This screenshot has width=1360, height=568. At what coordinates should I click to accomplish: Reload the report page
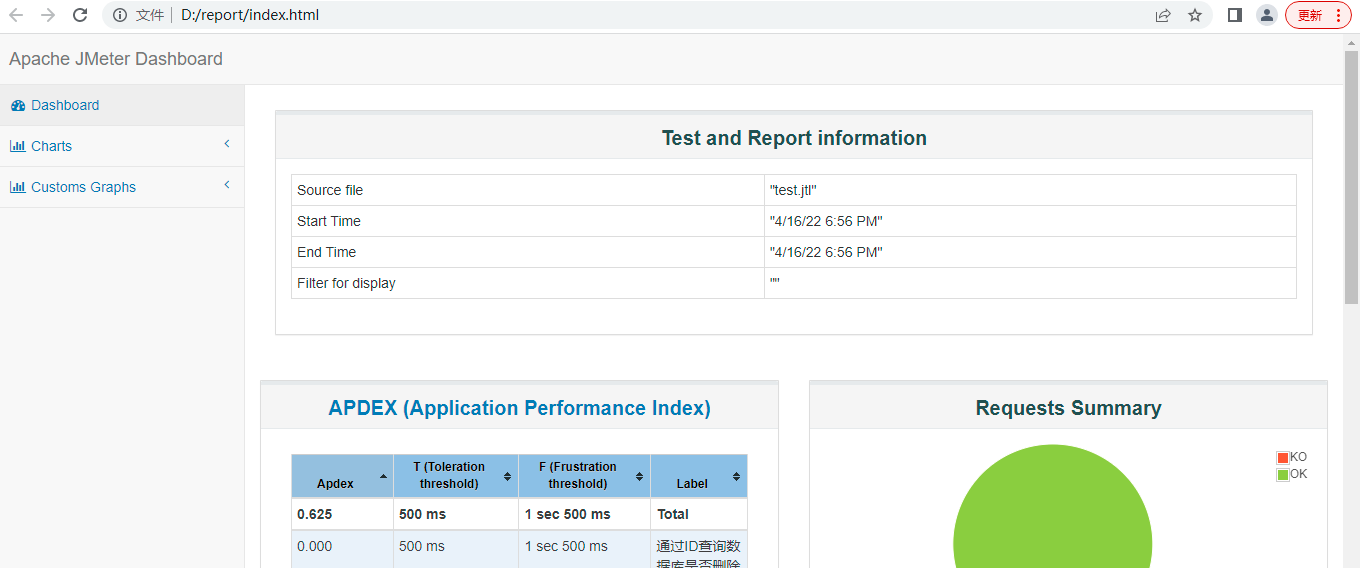tap(81, 15)
